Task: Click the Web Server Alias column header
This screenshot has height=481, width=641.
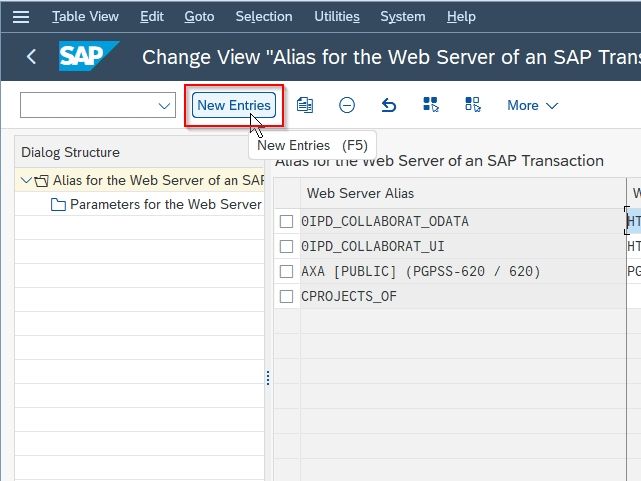Action: [x=462, y=193]
